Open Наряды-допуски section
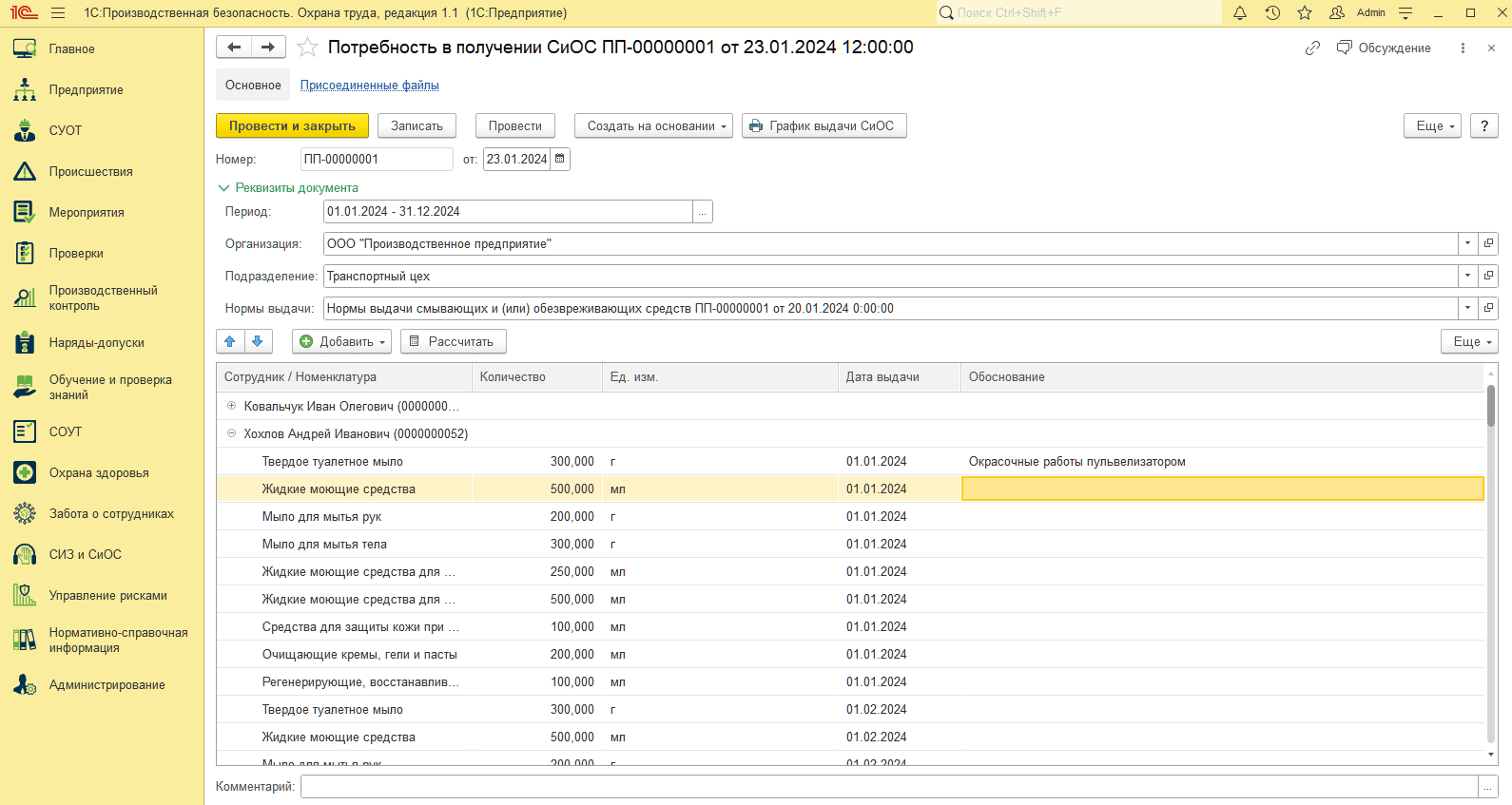Screen dimensions: 1512x805 coord(102,342)
